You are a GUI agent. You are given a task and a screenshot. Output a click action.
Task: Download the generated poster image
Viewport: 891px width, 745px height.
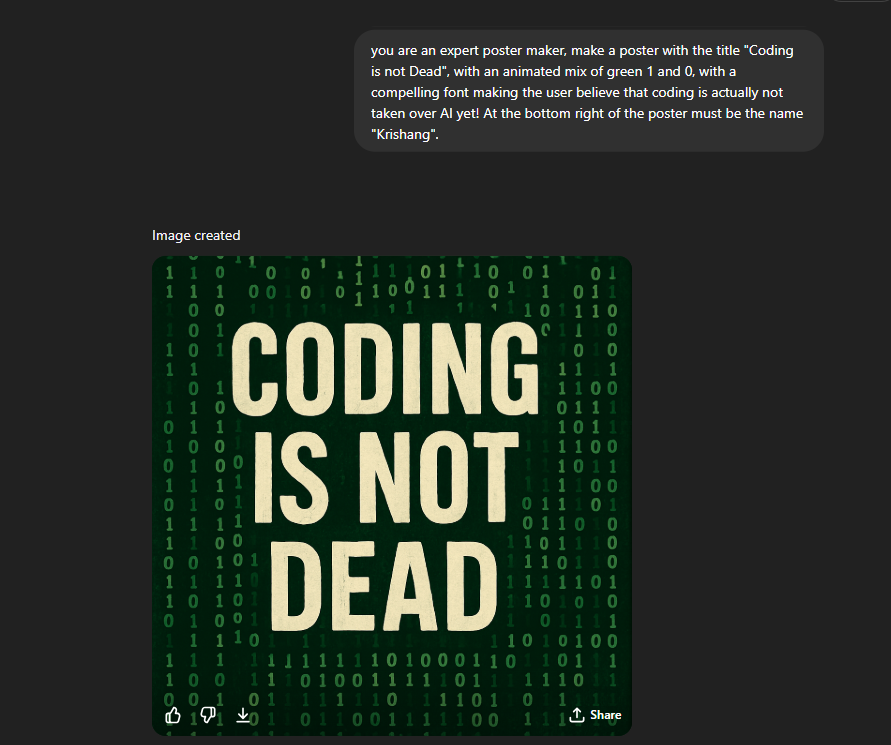coord(243,715)
